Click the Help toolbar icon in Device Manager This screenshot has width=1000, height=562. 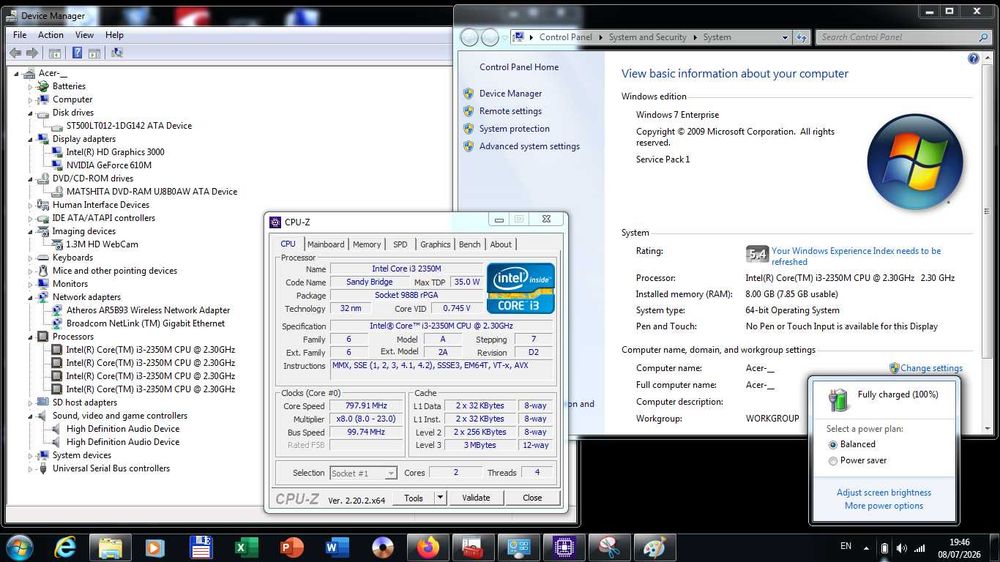click(77, 53)
